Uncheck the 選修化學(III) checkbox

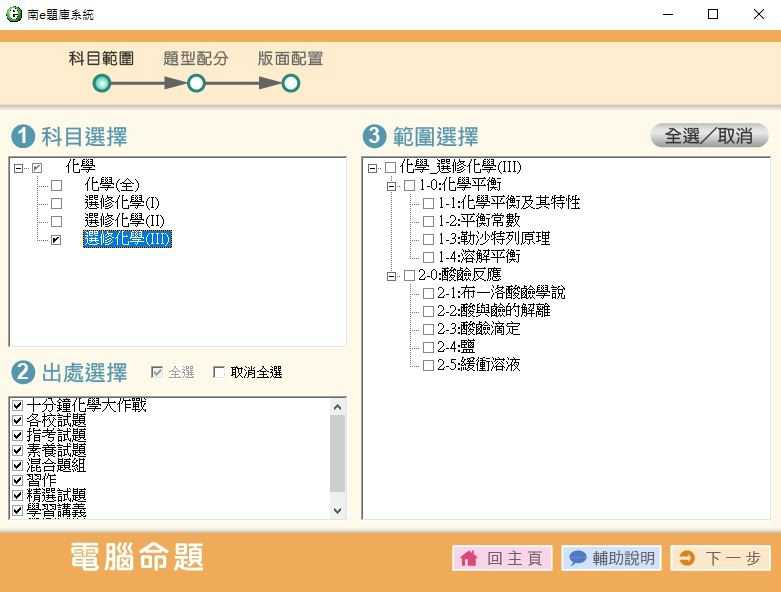click(x=56, y=240)
